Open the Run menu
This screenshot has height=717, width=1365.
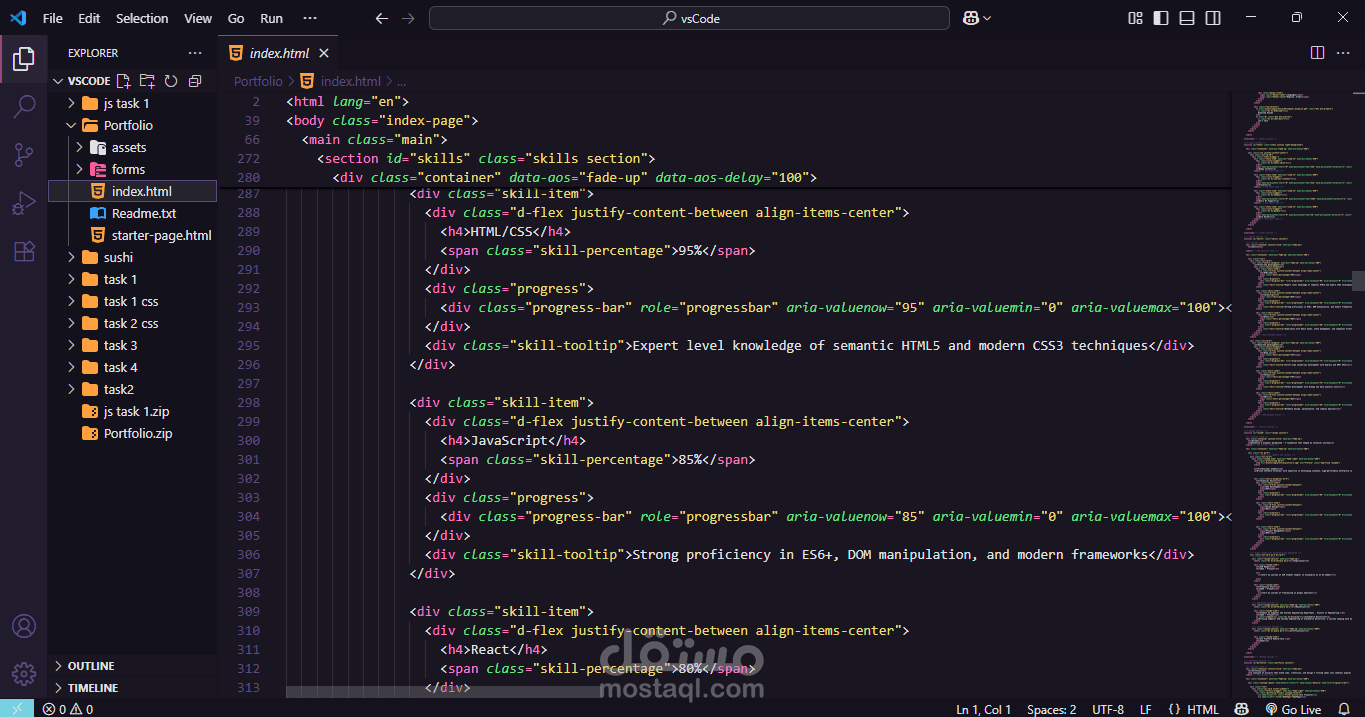pyautogui.click(x=271, y=18)
